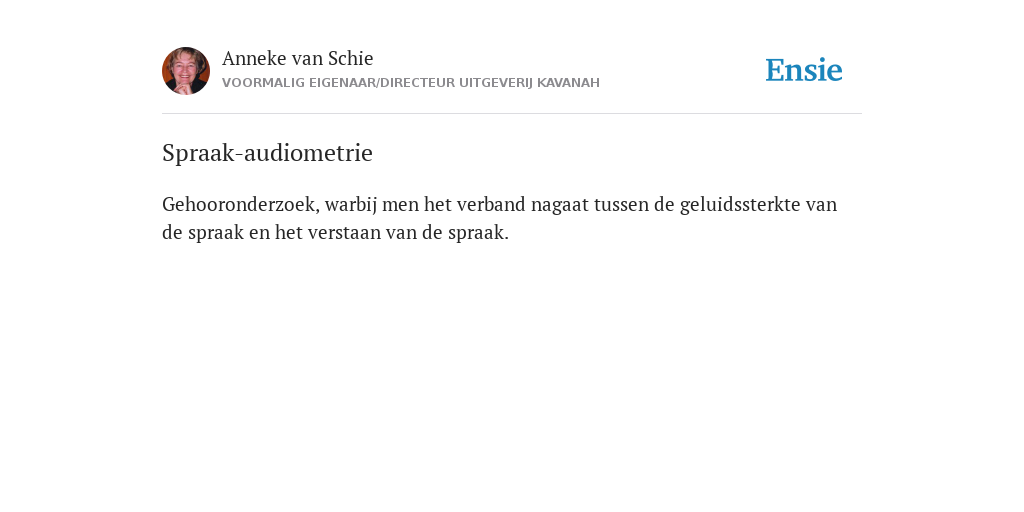Click the letter E of the Ensie logo
Image resolution: width=1024 pixels, height=512 pixels.
tap(775, 70)
